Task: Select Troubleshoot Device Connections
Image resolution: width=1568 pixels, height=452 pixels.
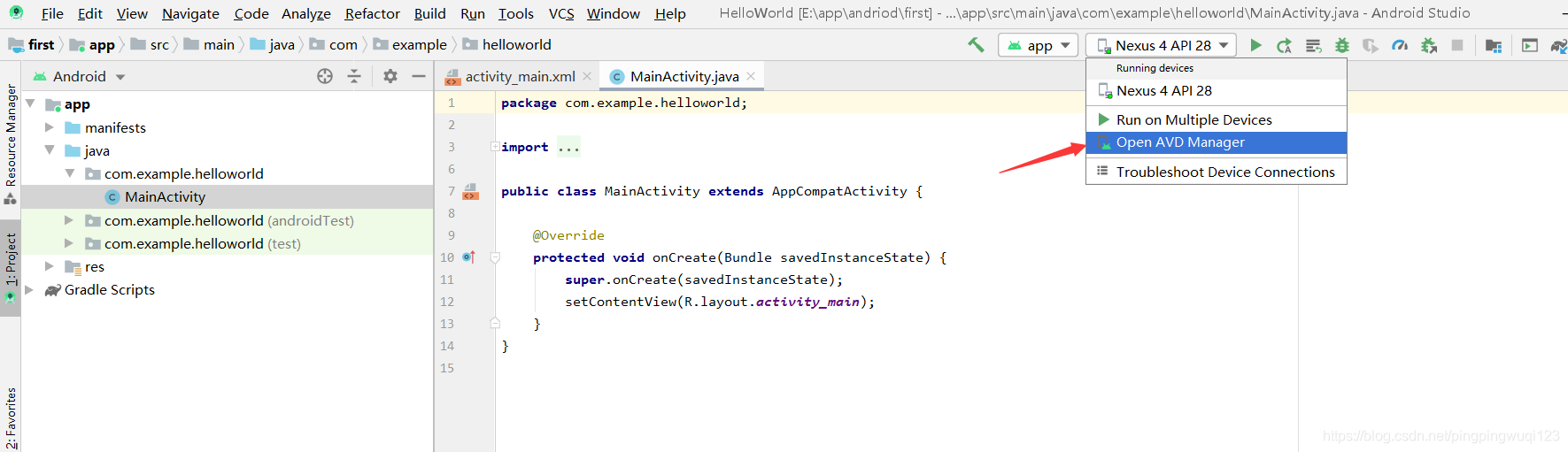Action: coord(1217,172)
